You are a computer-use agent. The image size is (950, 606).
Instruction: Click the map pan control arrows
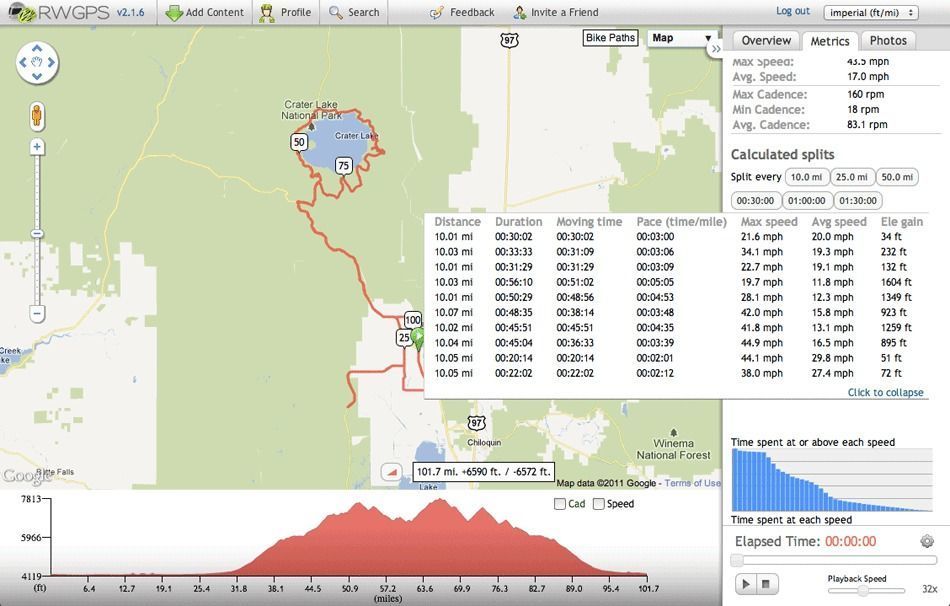(37, 63)
